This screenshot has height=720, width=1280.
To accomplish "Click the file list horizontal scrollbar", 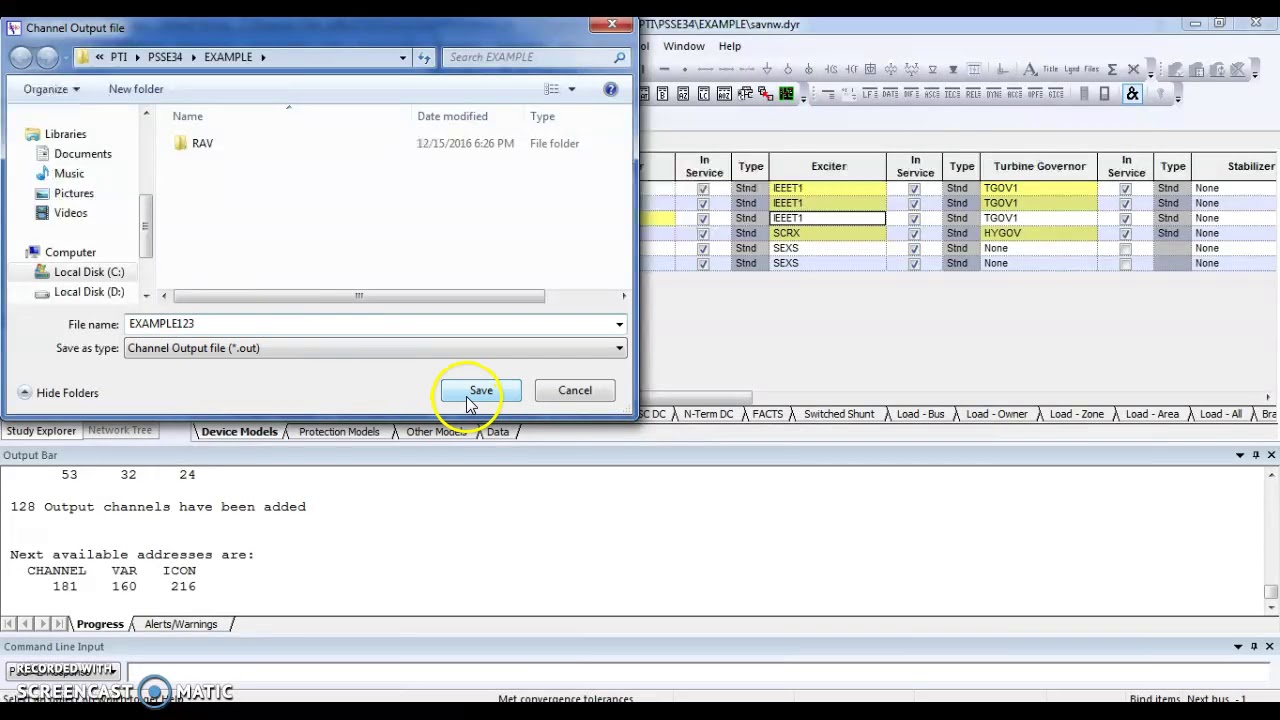I will (x=359, y=296).
